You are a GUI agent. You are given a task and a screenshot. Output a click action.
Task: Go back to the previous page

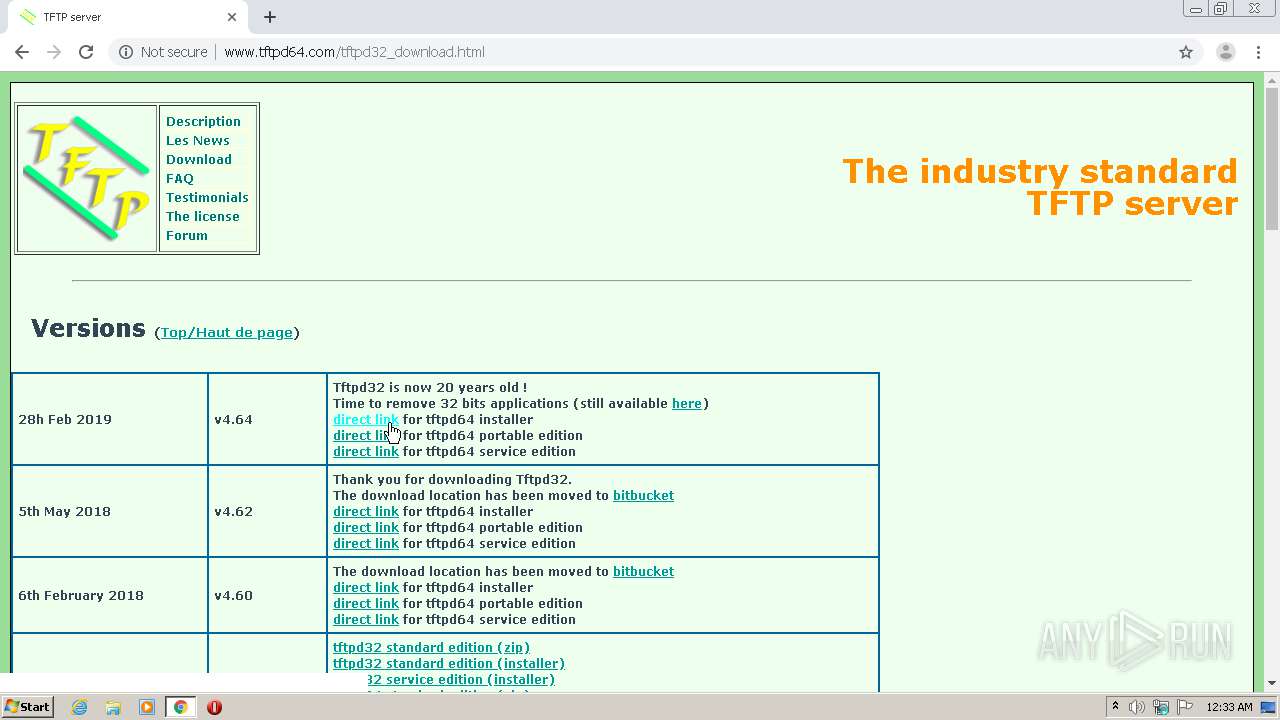(x=22, y=52)
